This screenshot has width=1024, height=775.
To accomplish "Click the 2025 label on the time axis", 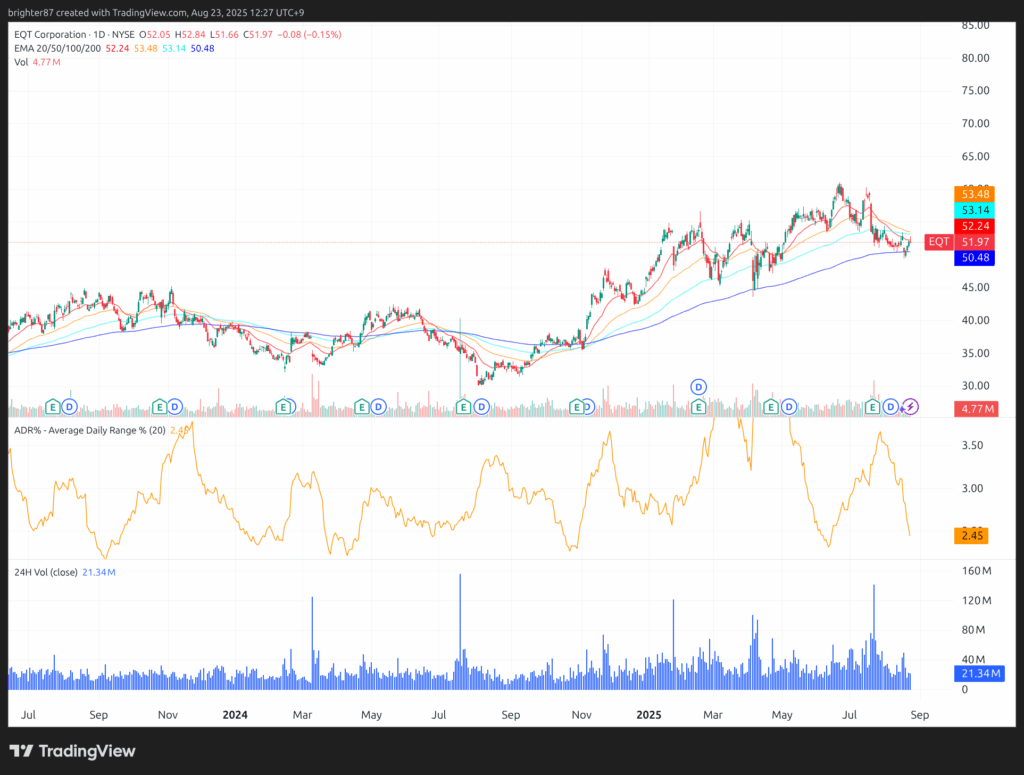I will pos(648,715).
